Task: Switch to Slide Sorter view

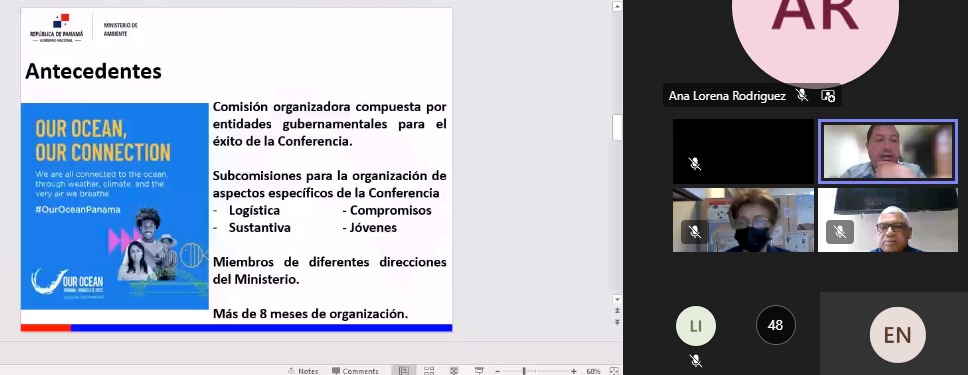Action: click(428, 371)
